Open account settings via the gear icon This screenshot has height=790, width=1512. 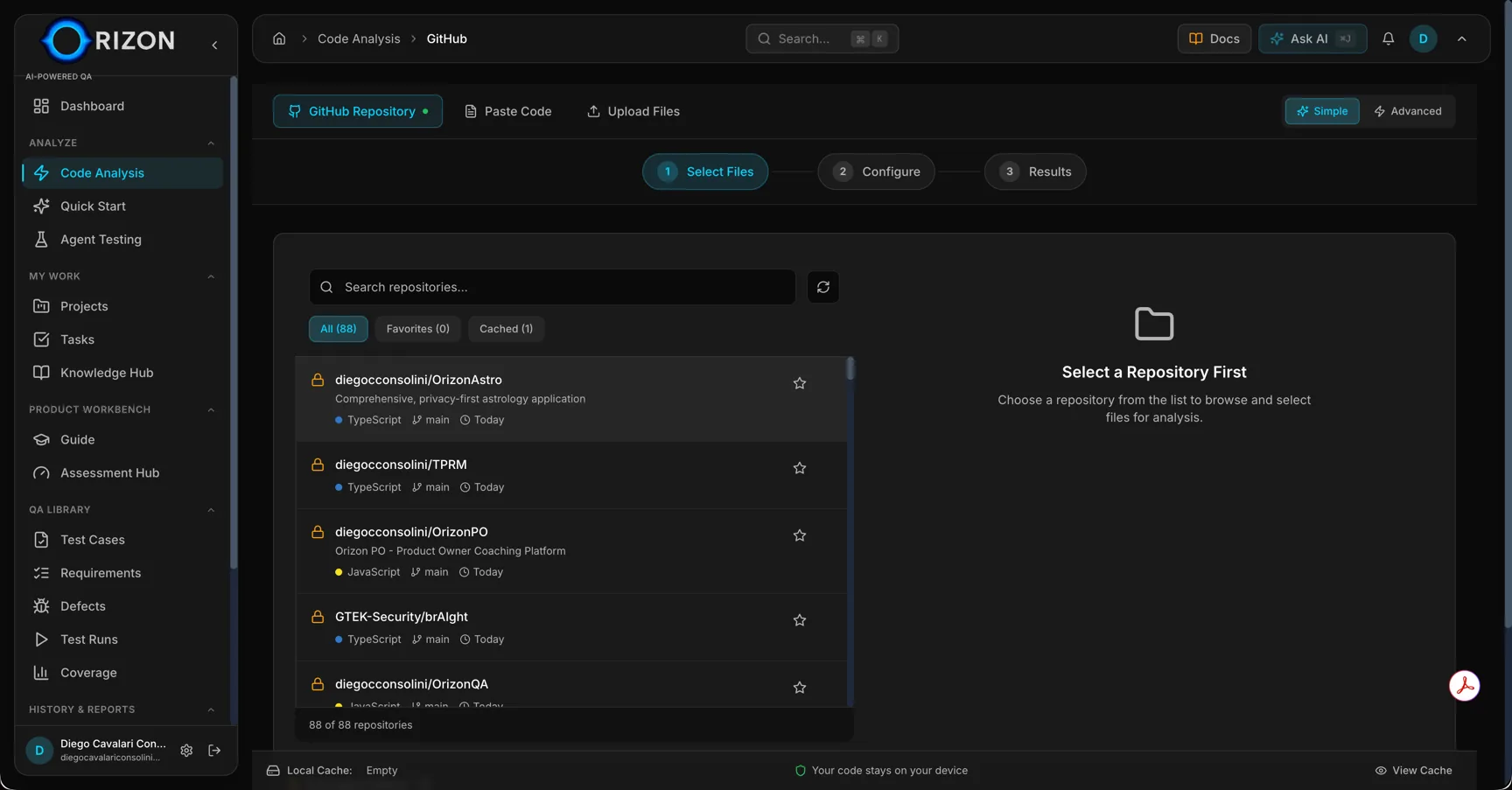(186, 751)
